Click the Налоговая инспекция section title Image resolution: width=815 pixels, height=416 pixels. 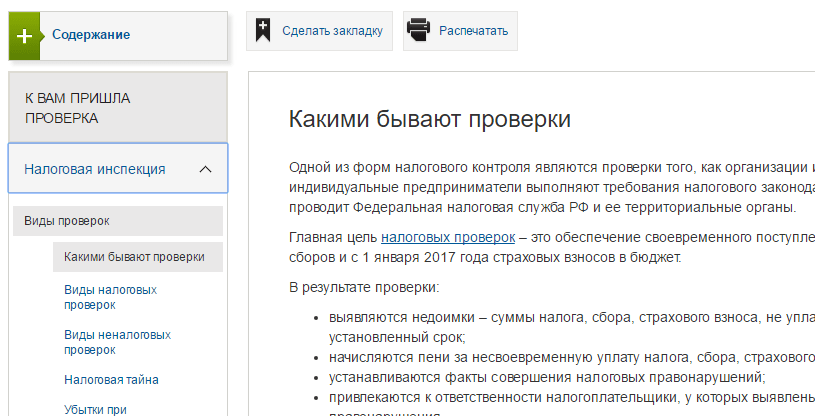point(95,169)
